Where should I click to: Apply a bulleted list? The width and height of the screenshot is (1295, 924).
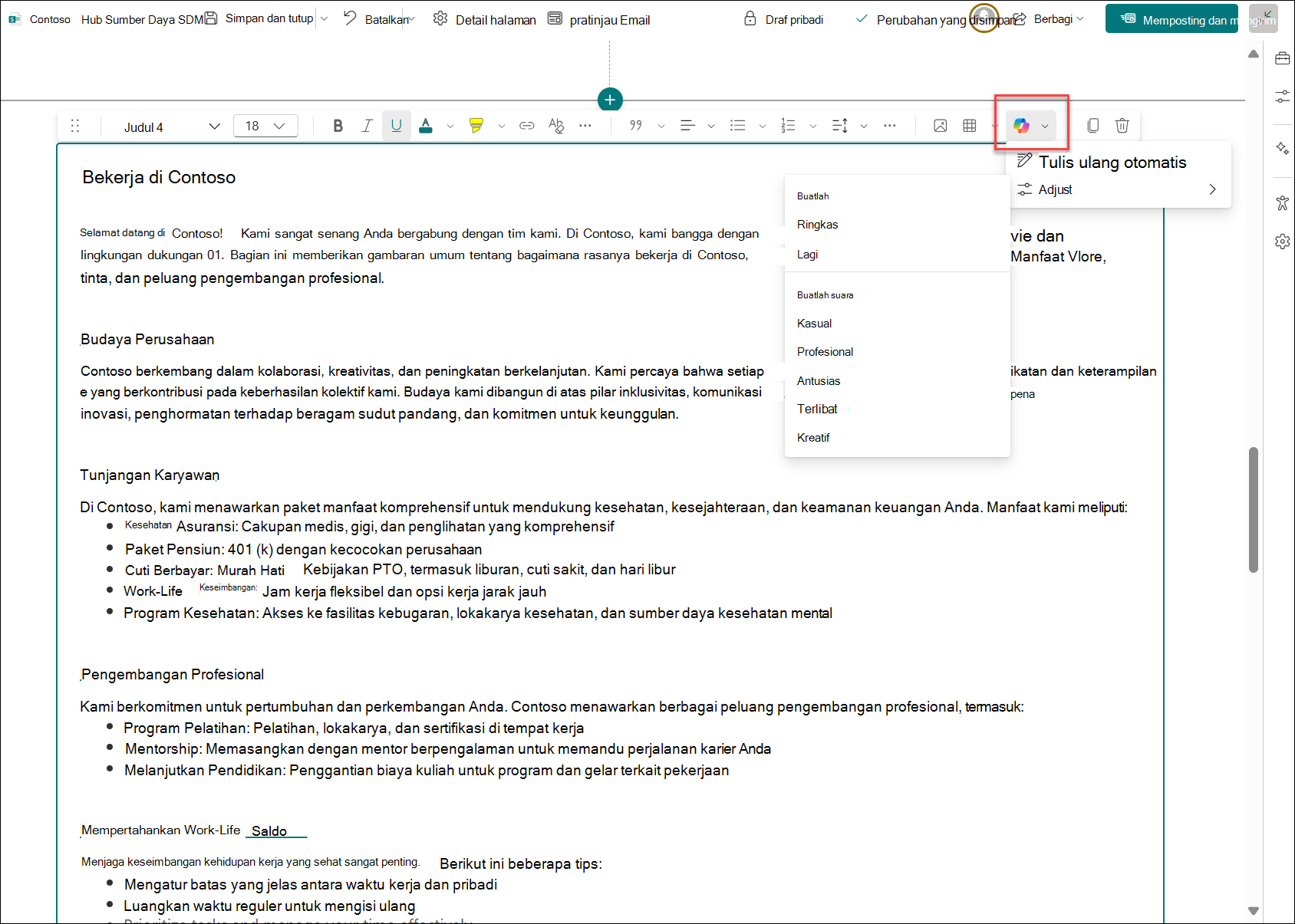pos(738,126)
